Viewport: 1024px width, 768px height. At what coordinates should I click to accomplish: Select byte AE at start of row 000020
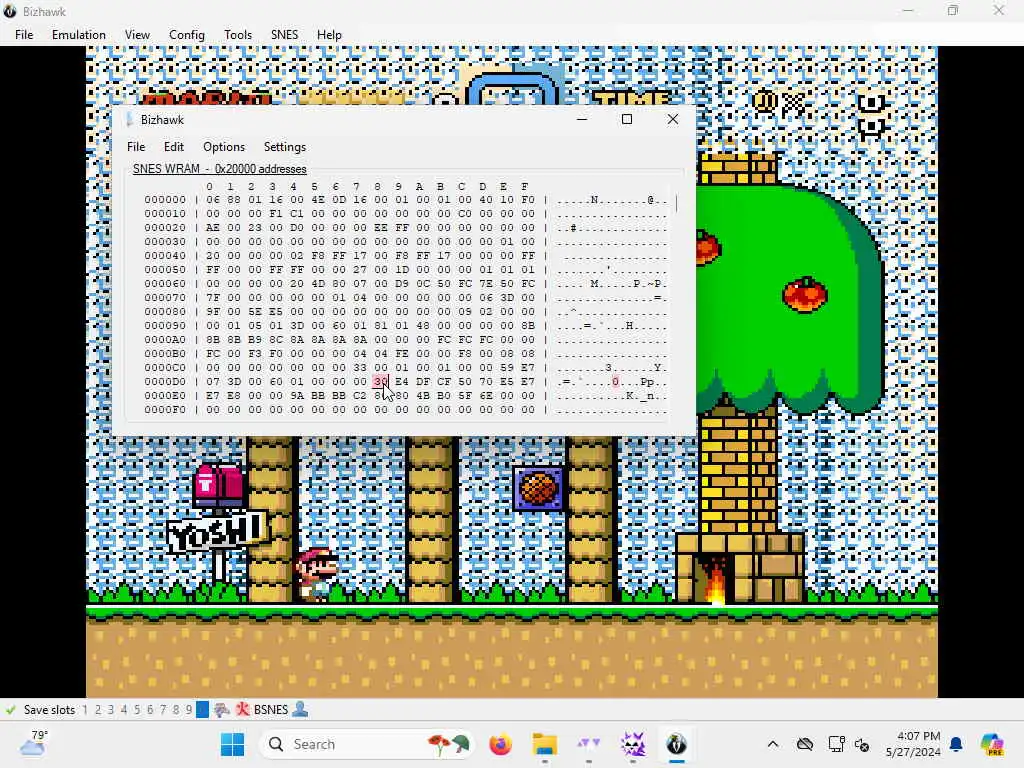tap(213, 228)
